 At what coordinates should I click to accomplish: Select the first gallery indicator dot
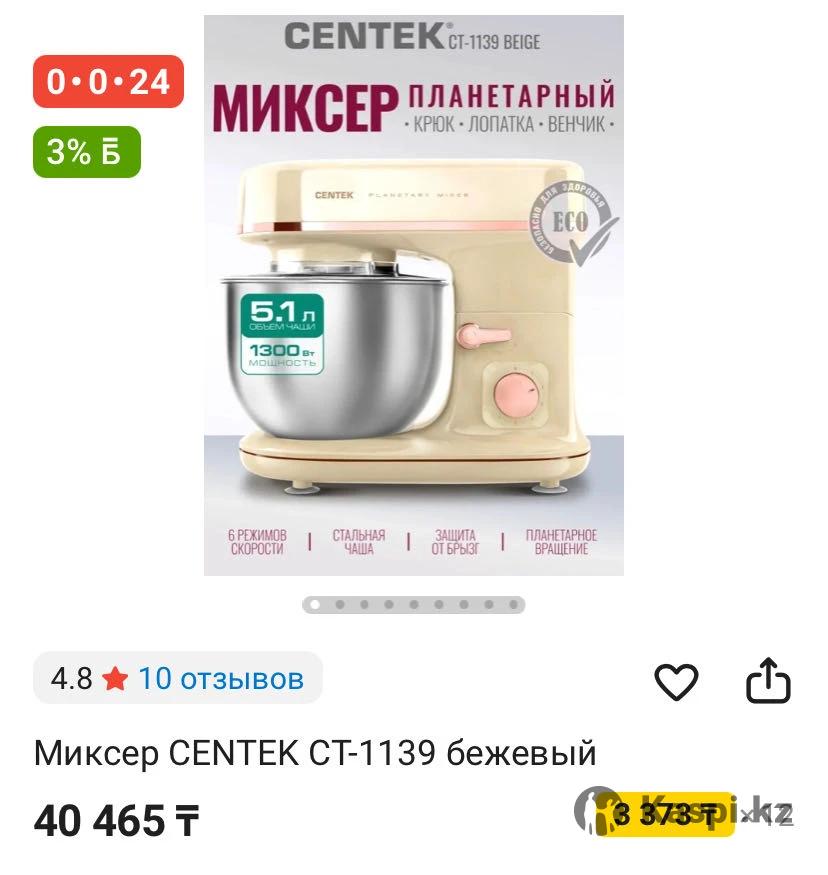pos(315,604)
